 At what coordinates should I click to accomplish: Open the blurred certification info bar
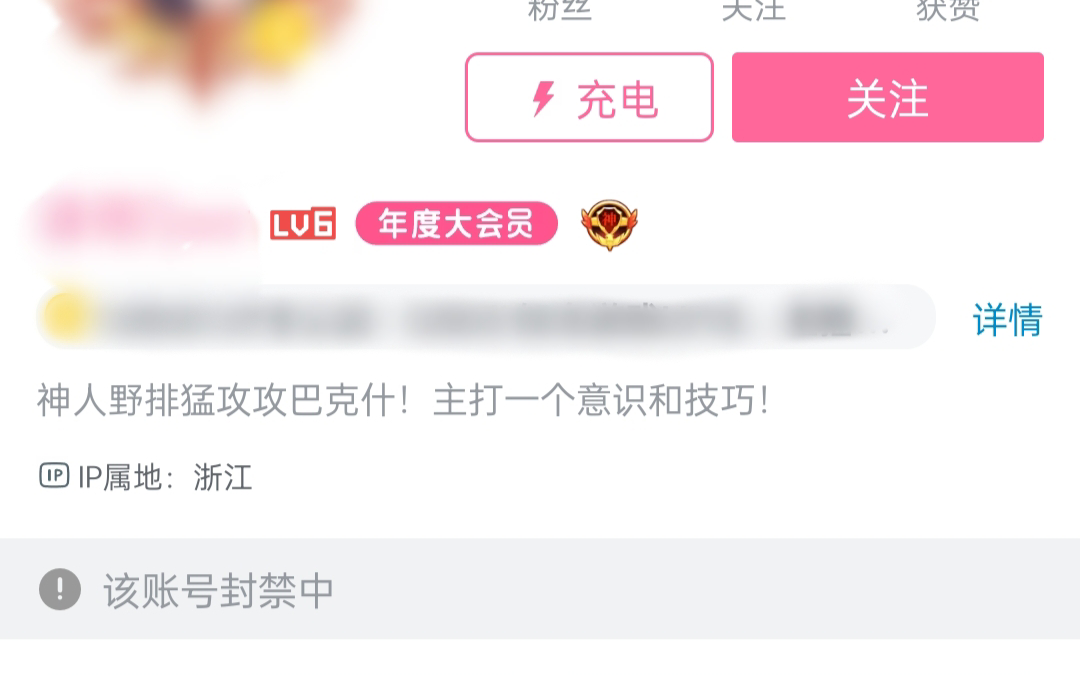tap(486, 317)
